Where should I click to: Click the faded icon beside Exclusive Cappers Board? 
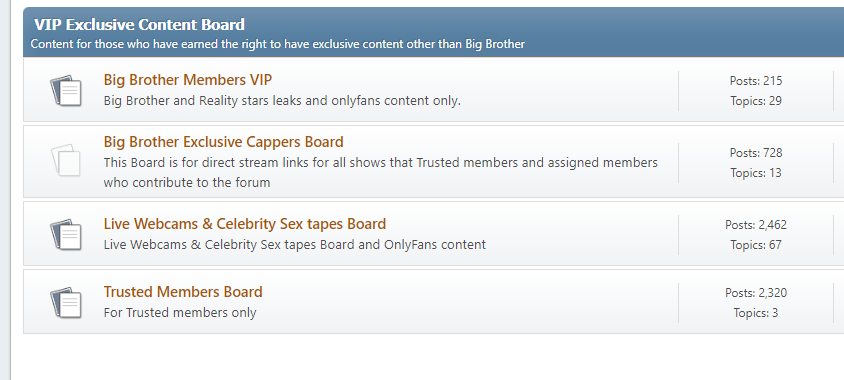pos(66,160)
